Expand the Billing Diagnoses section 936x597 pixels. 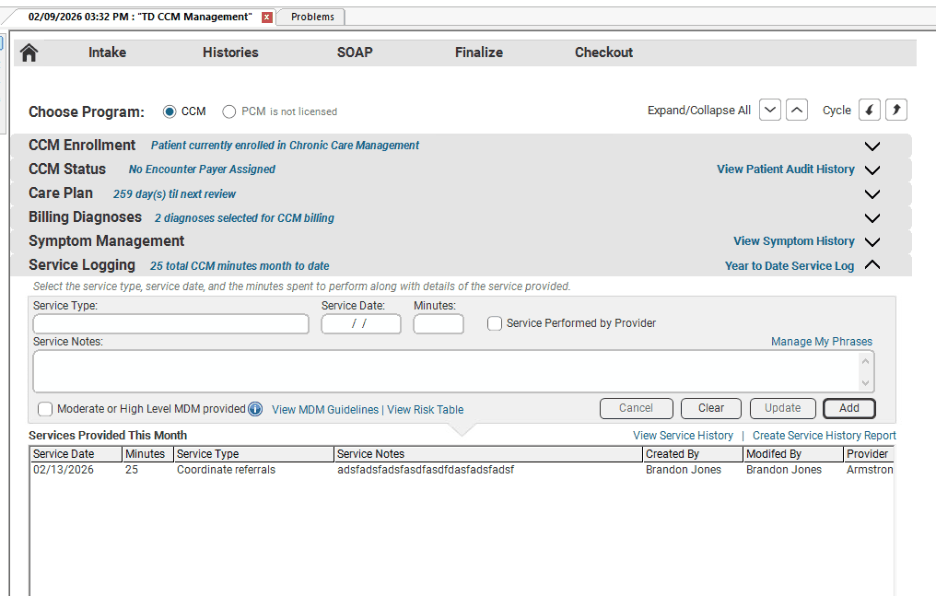pyautogui.click(x=872, y=218)
